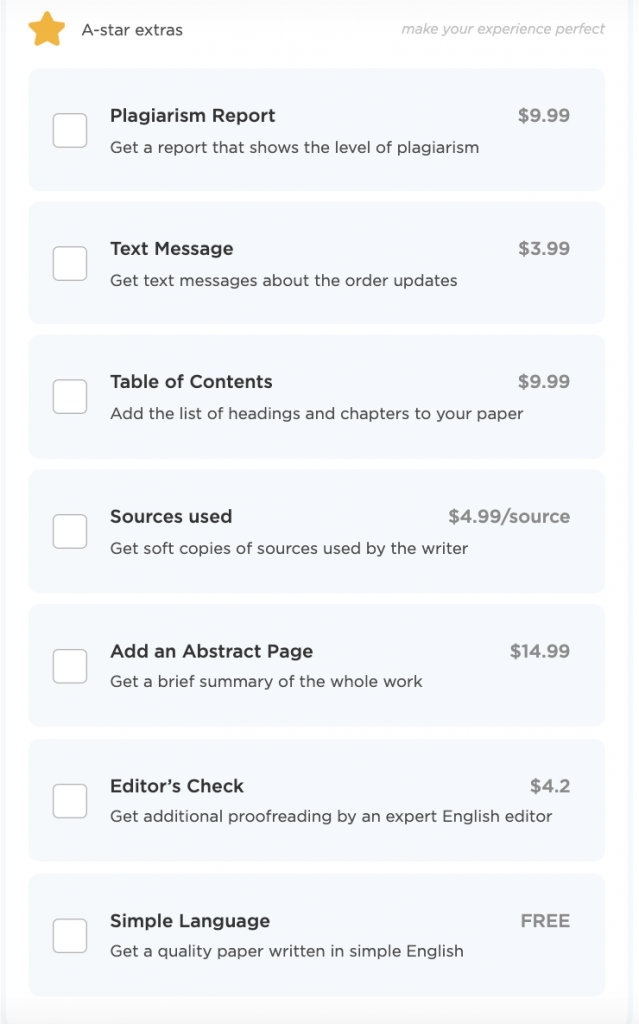Click the Editor's Check heading
The image size is (639, 1024).
pos(177,786)
